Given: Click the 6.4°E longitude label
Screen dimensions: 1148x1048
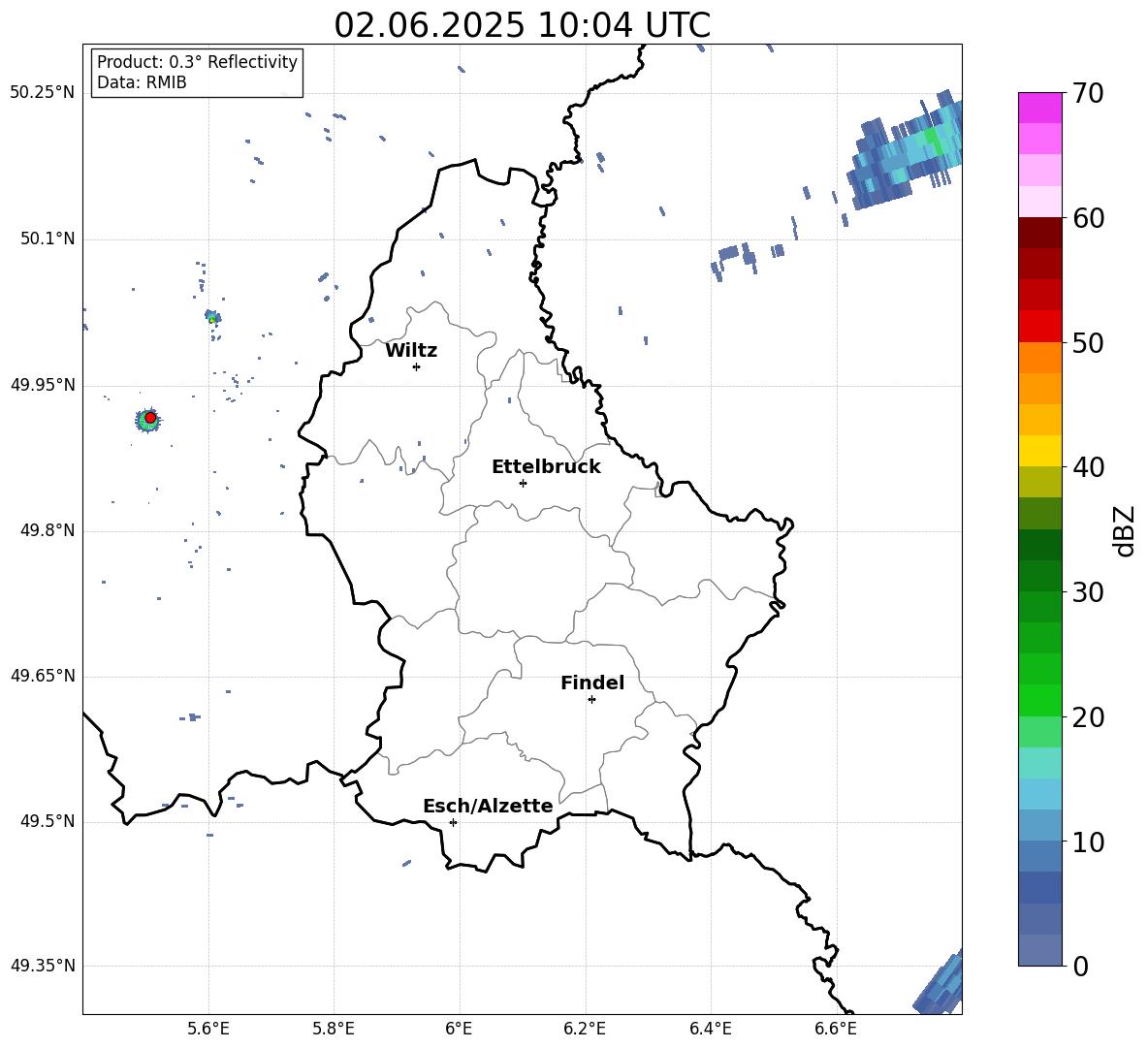Looking at the screenshot, I should 711,1030.
